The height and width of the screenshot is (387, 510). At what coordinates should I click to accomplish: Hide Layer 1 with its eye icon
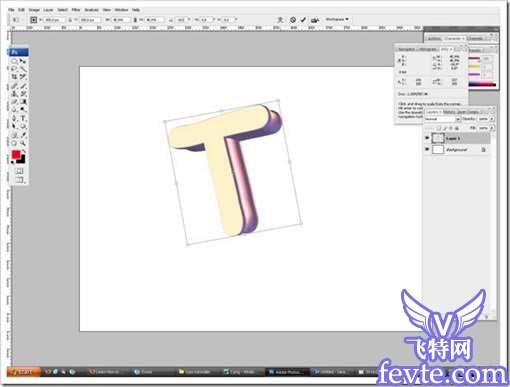[427, 138]
